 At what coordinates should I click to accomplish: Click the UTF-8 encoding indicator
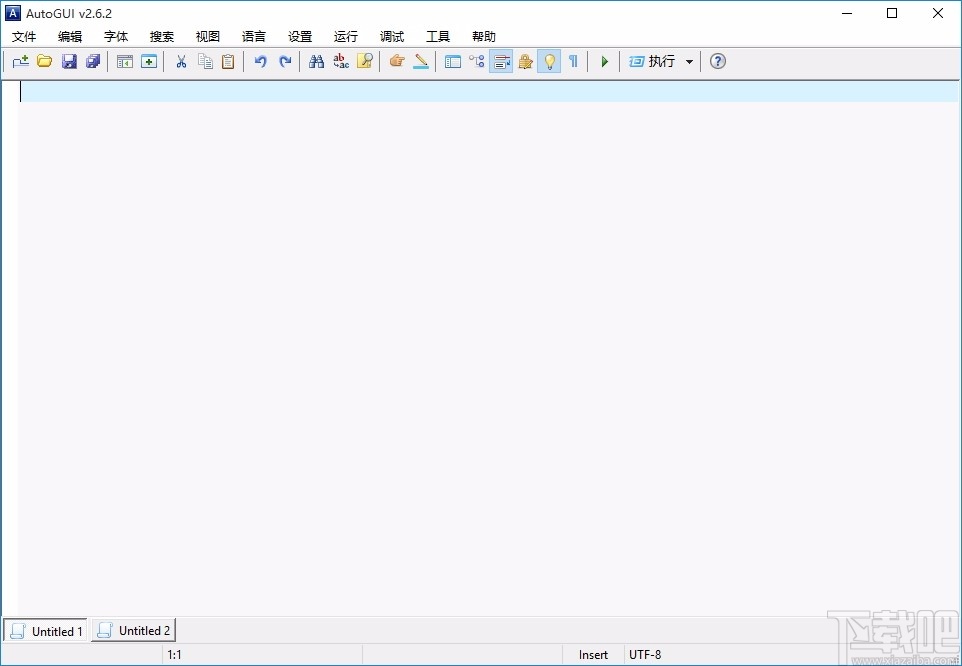pyautogui.click(x=645, y=654)
